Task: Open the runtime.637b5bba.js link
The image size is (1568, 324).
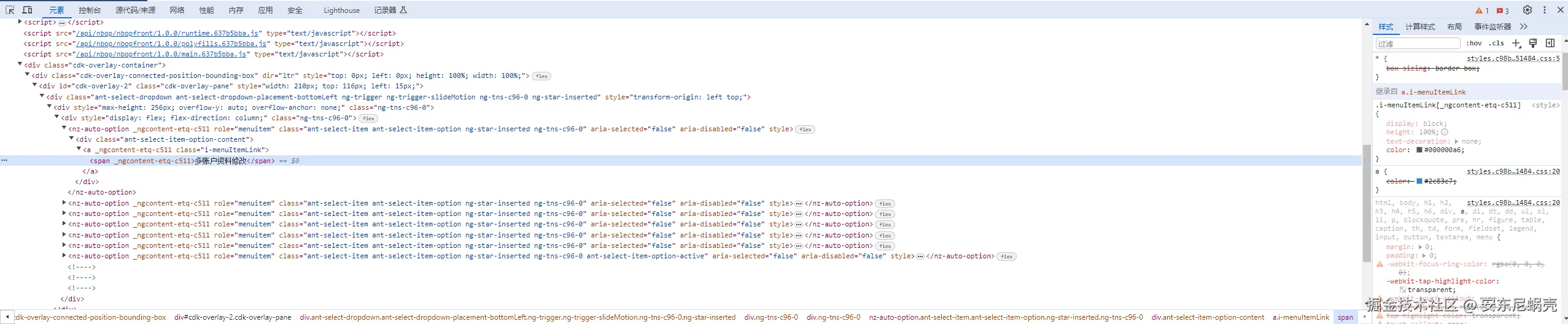Action: pyautogui.click(x=167, y=33)
